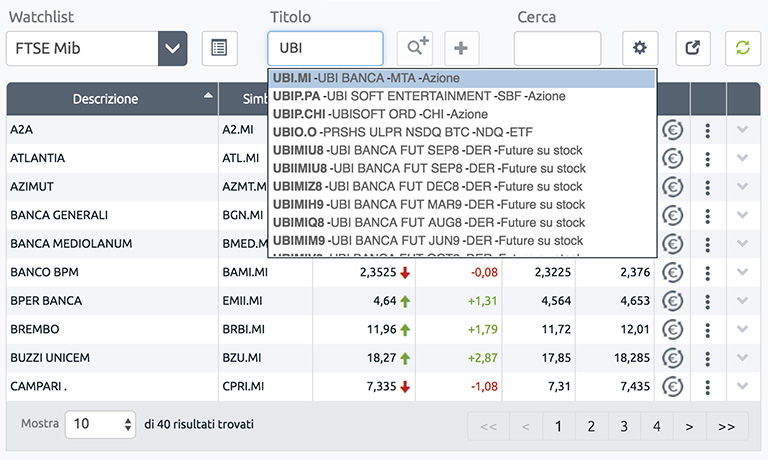Expand the BREMBO row chevron

[x=743, y=329]
